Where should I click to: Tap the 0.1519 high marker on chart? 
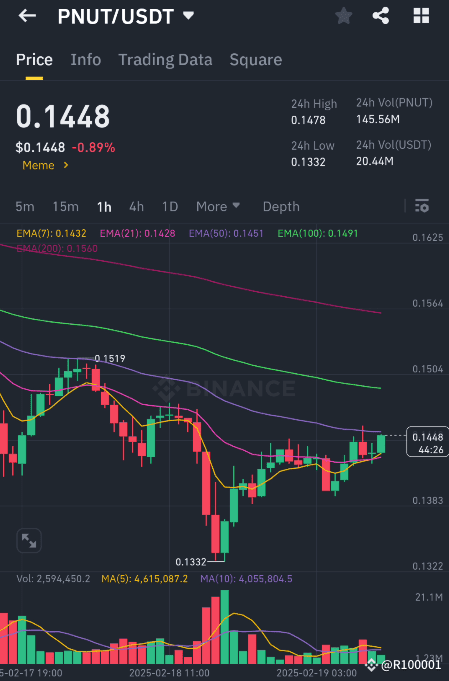[110, 359]
